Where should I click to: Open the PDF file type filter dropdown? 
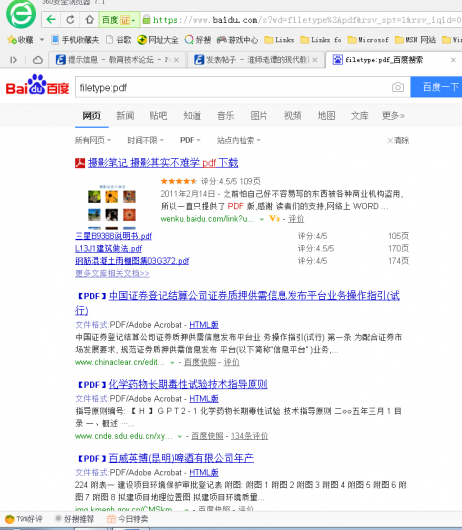tap(190, 140)
